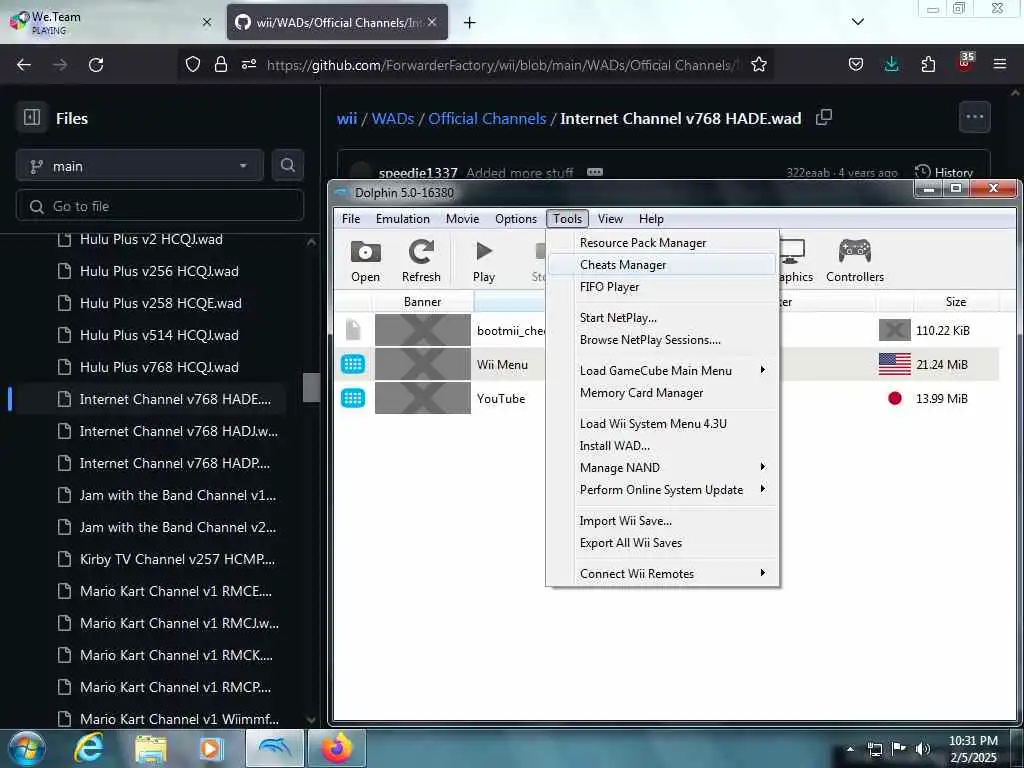Image resolution: width=1024 pixels, height=768 pixels.
Task: Click the Banner column header in Dolphin
Action: (423, 302)
